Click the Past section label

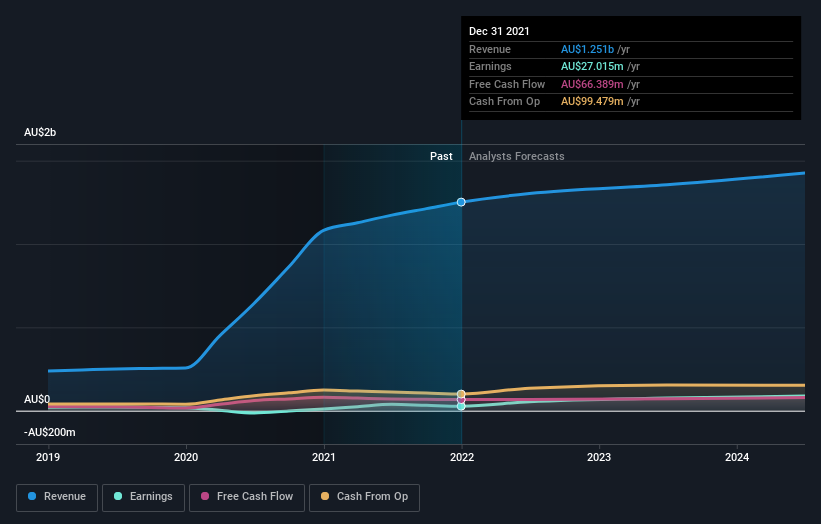coord(441,157)
